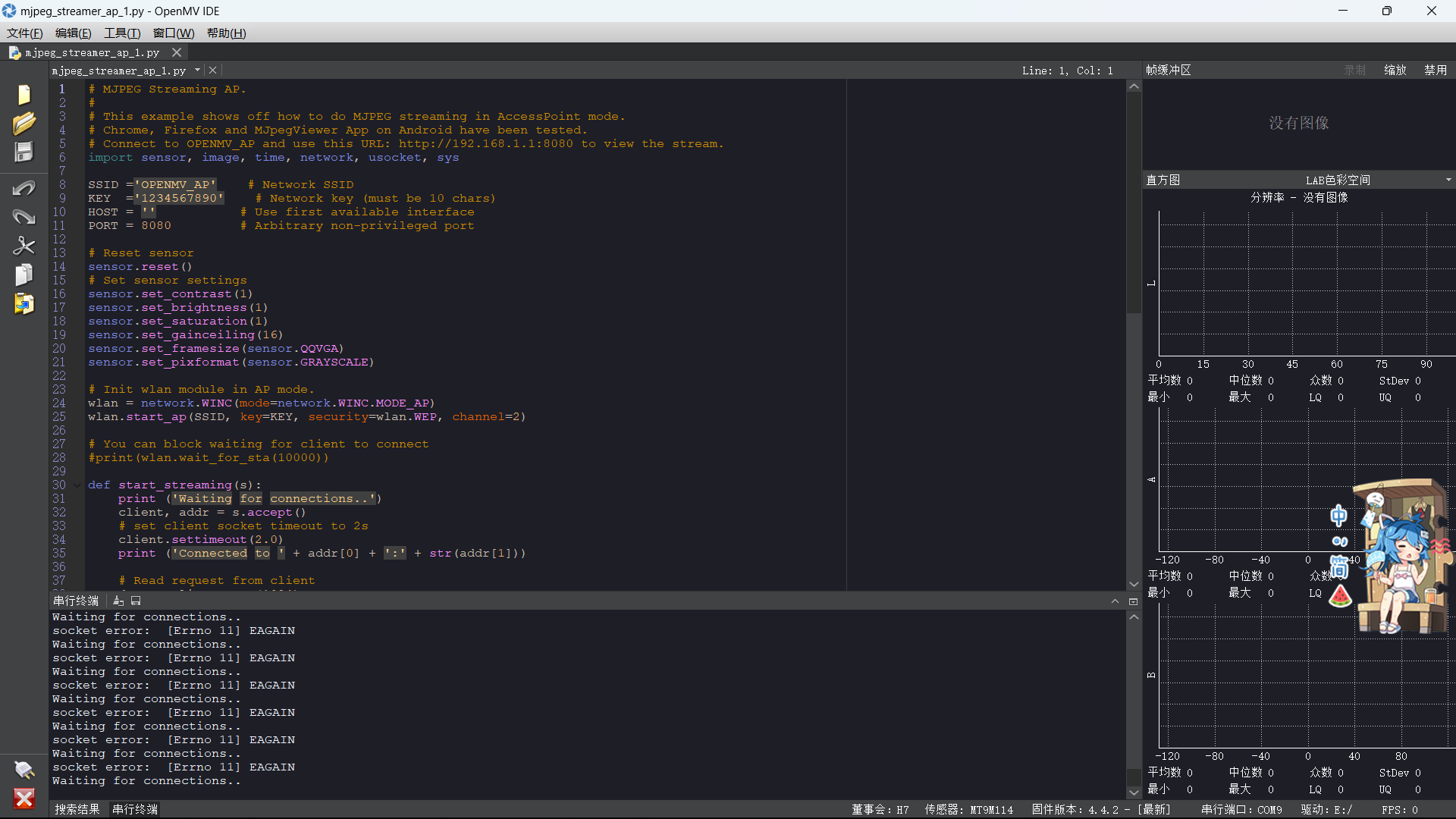Click the 串行端口: COM9 status entry
Screen dimensions: 1456x819
1241,810
